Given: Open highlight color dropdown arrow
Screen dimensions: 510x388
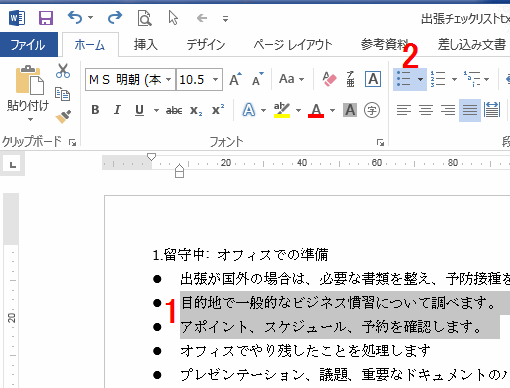Looking at the screenshot, I should (x=298, y=110).
